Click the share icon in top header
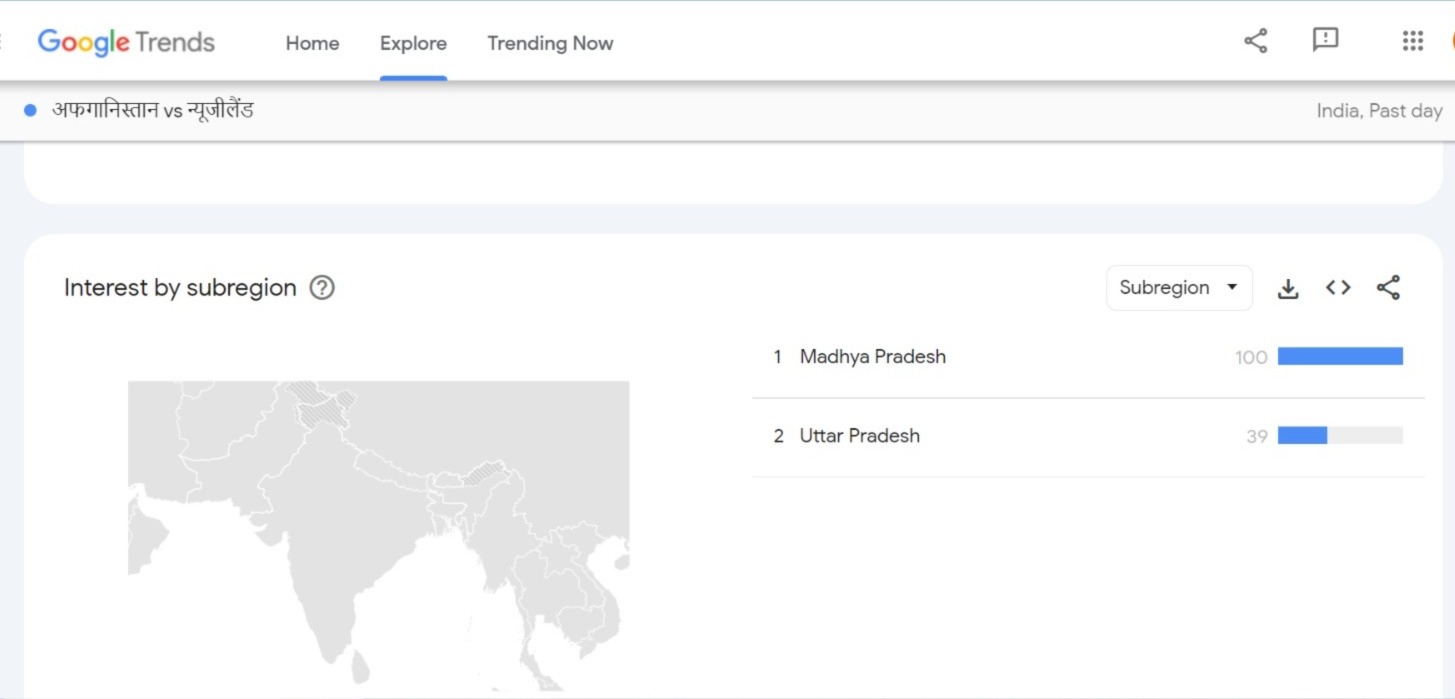 pyautogui.click(x=1255, y=41)
